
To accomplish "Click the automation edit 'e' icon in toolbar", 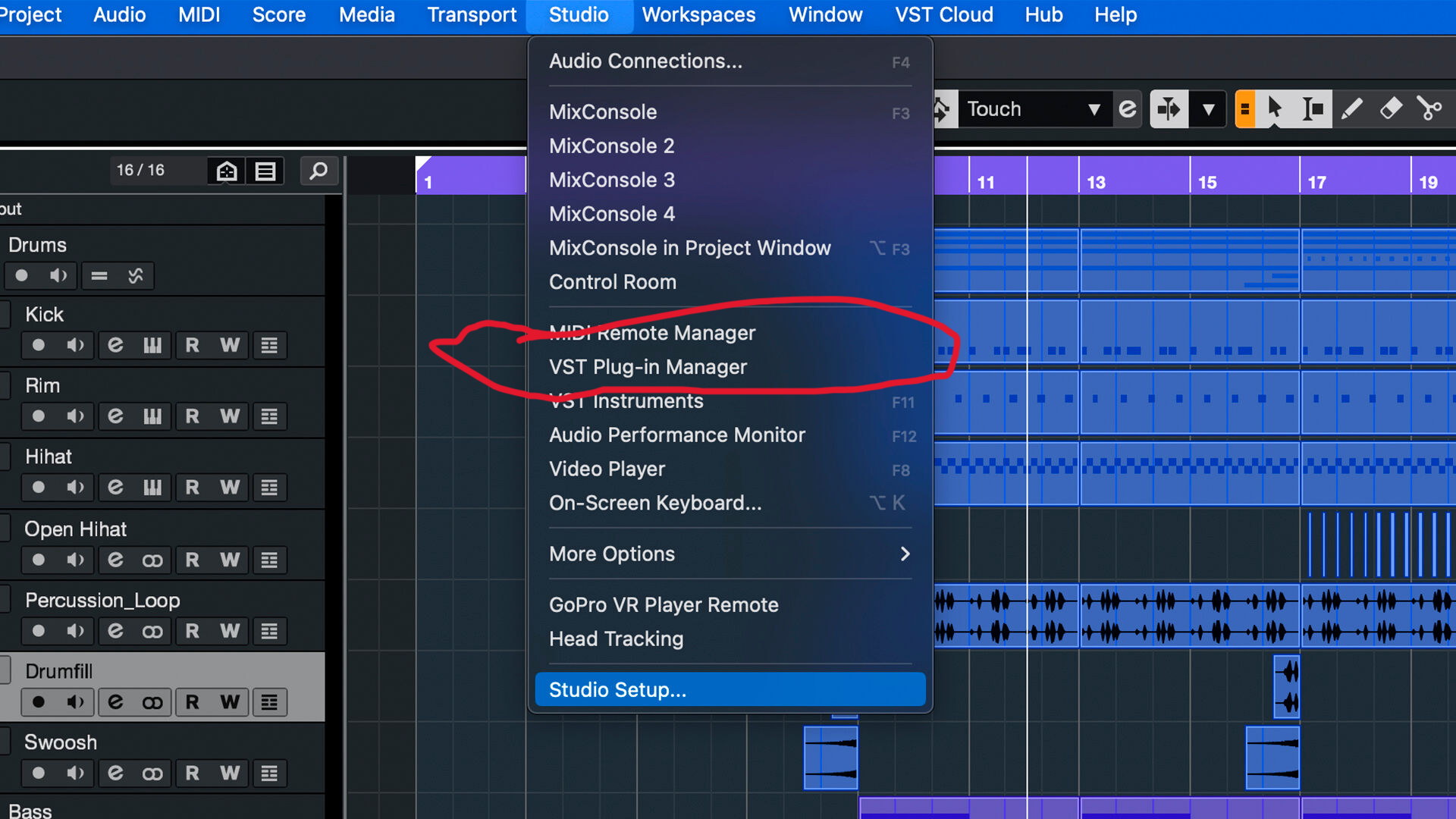I will pyautogui.click(x=1128, y=109).
